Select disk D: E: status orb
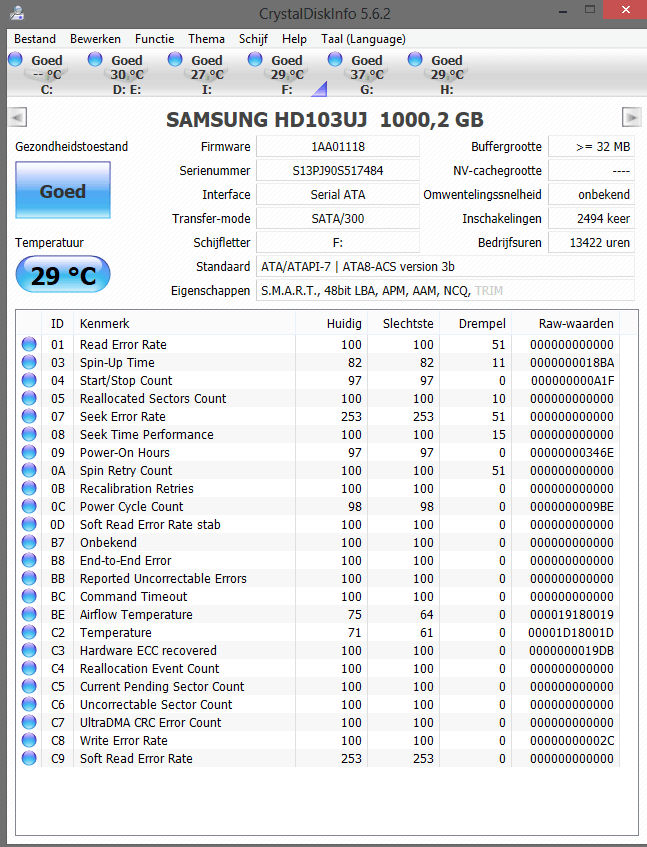 pos(95,59)
